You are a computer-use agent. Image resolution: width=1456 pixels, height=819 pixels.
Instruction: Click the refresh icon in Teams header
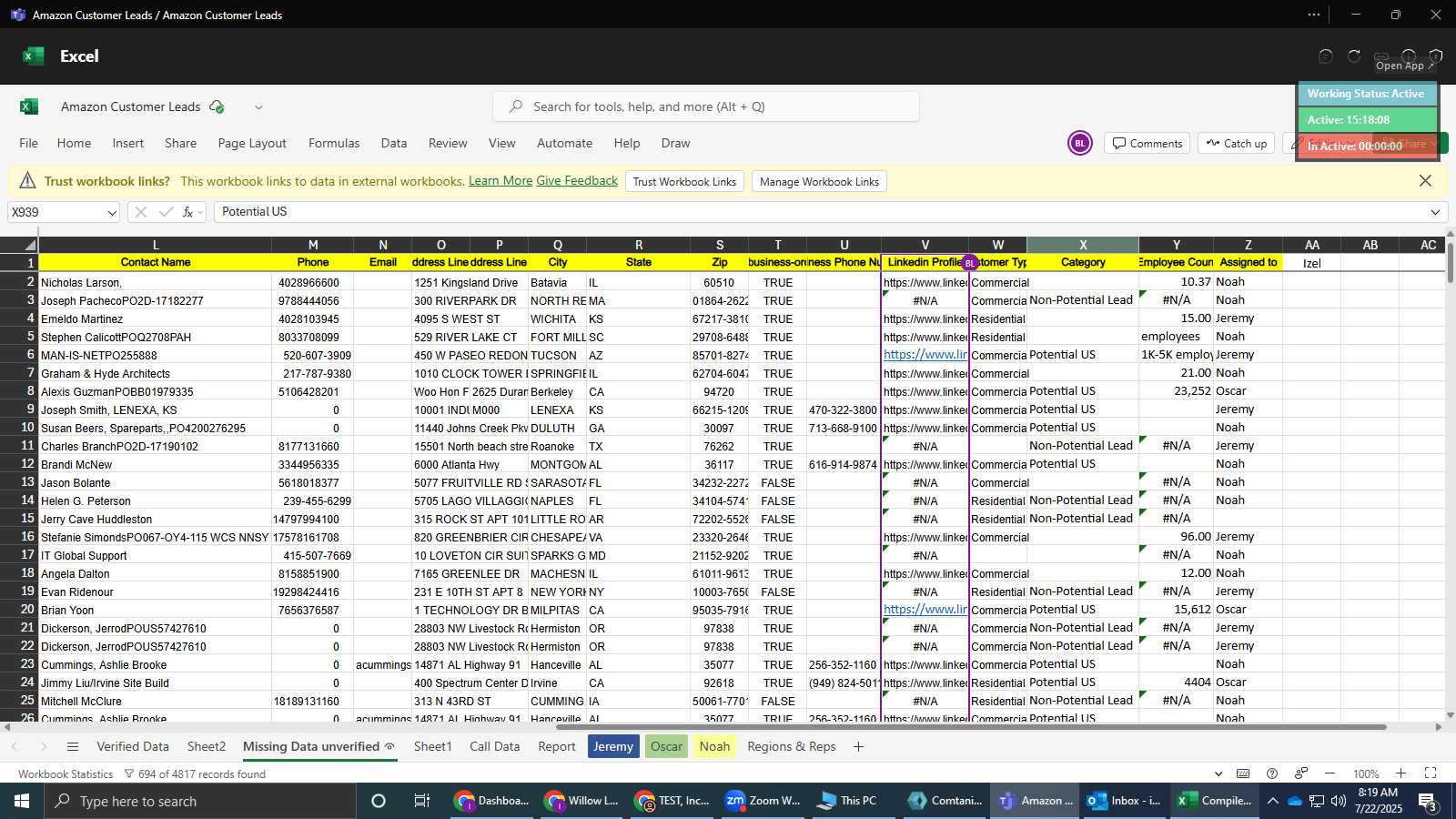1354,56
